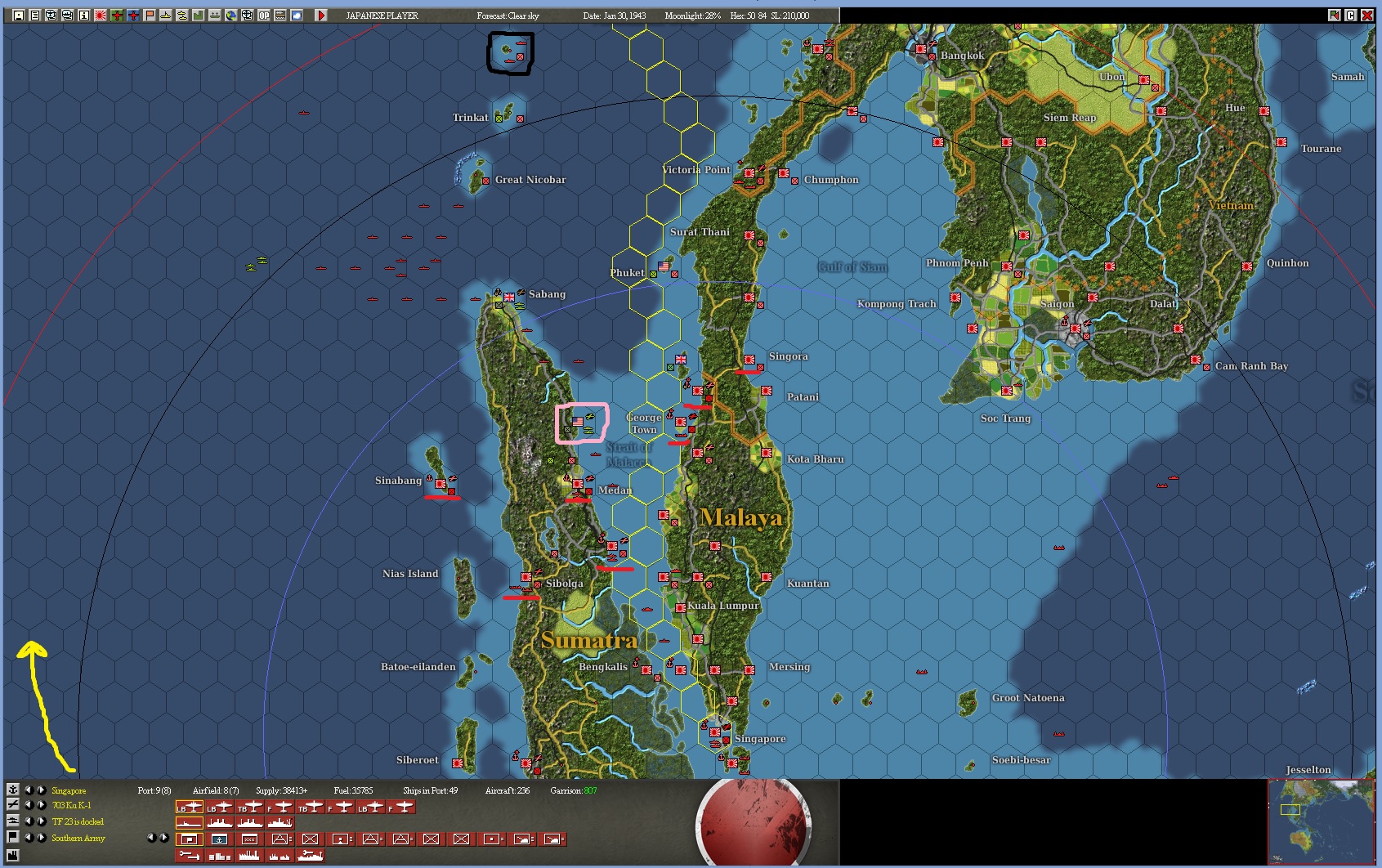Go to next base using the arrow beside Singapore
Viewport: 1382px width, 868px height.
click(41, 790)
